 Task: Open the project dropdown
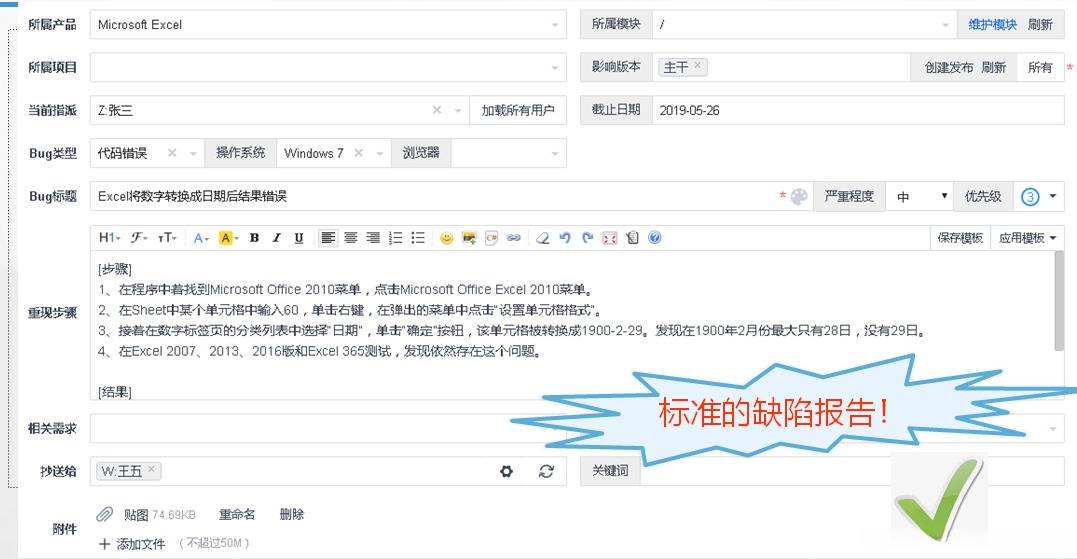tap(328, 67)
